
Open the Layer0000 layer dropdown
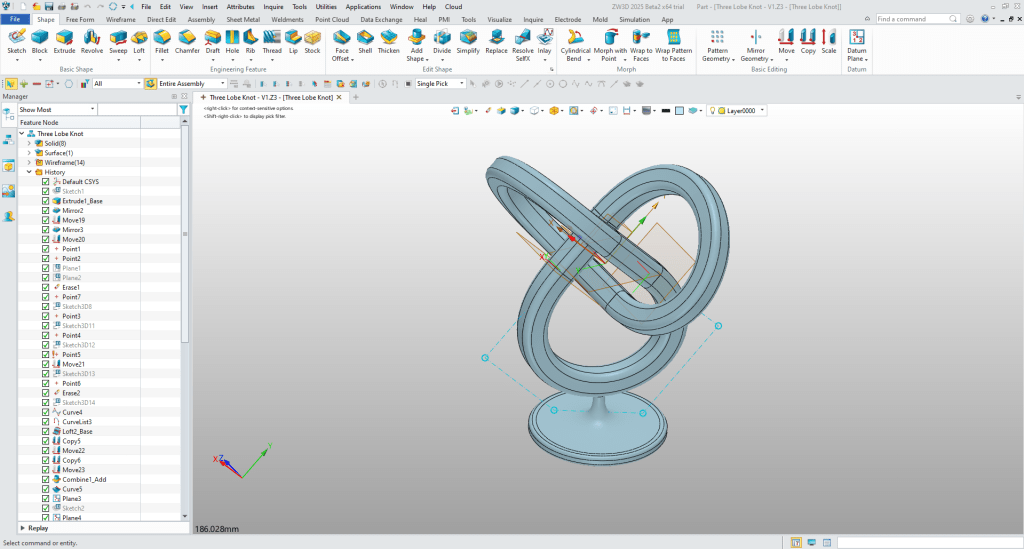[763, 110]
